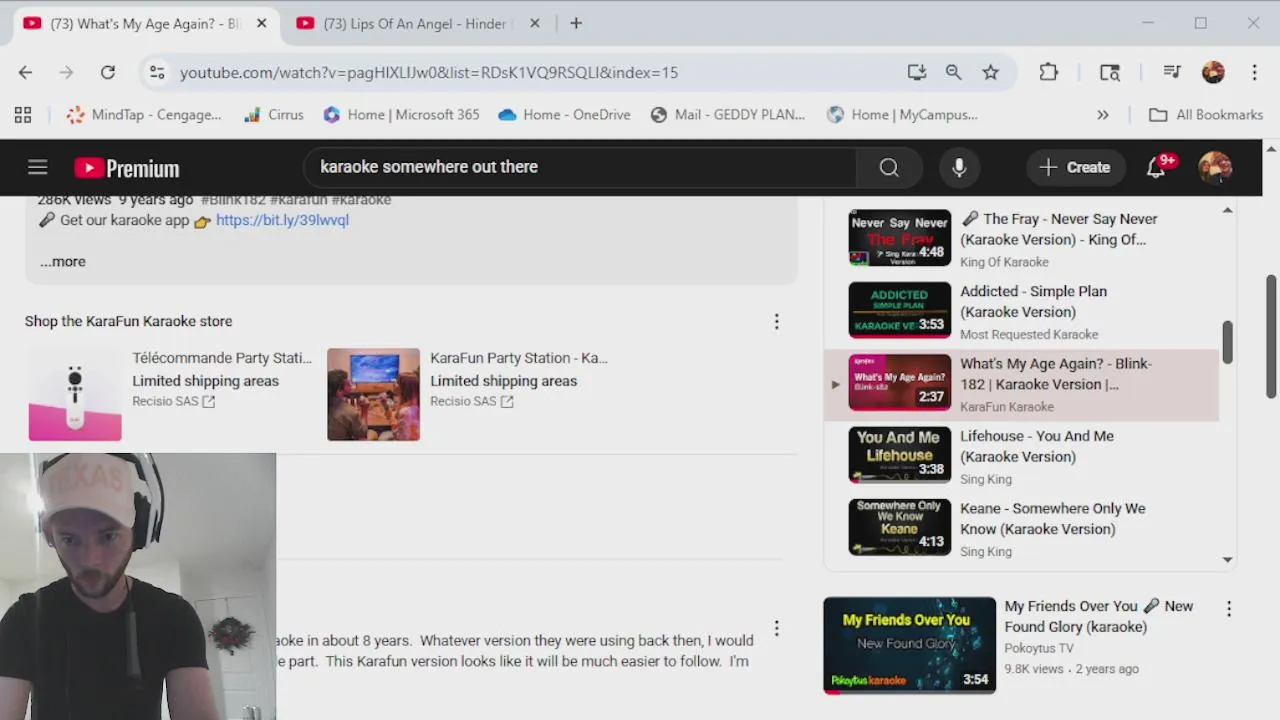1280x720 pixels.
Task: Open Home | MyCampus bookmark
Action: pyautogui.click(x=902, y=115)
